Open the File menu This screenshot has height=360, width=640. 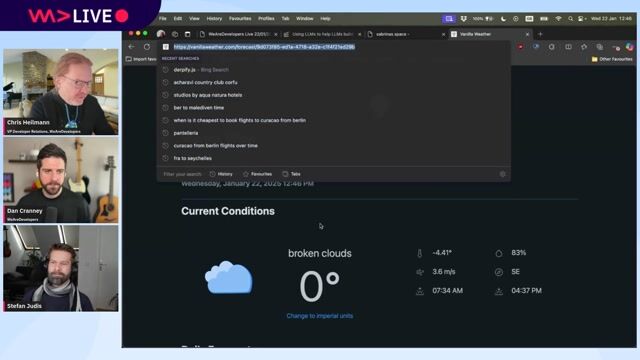click(162, 19)
